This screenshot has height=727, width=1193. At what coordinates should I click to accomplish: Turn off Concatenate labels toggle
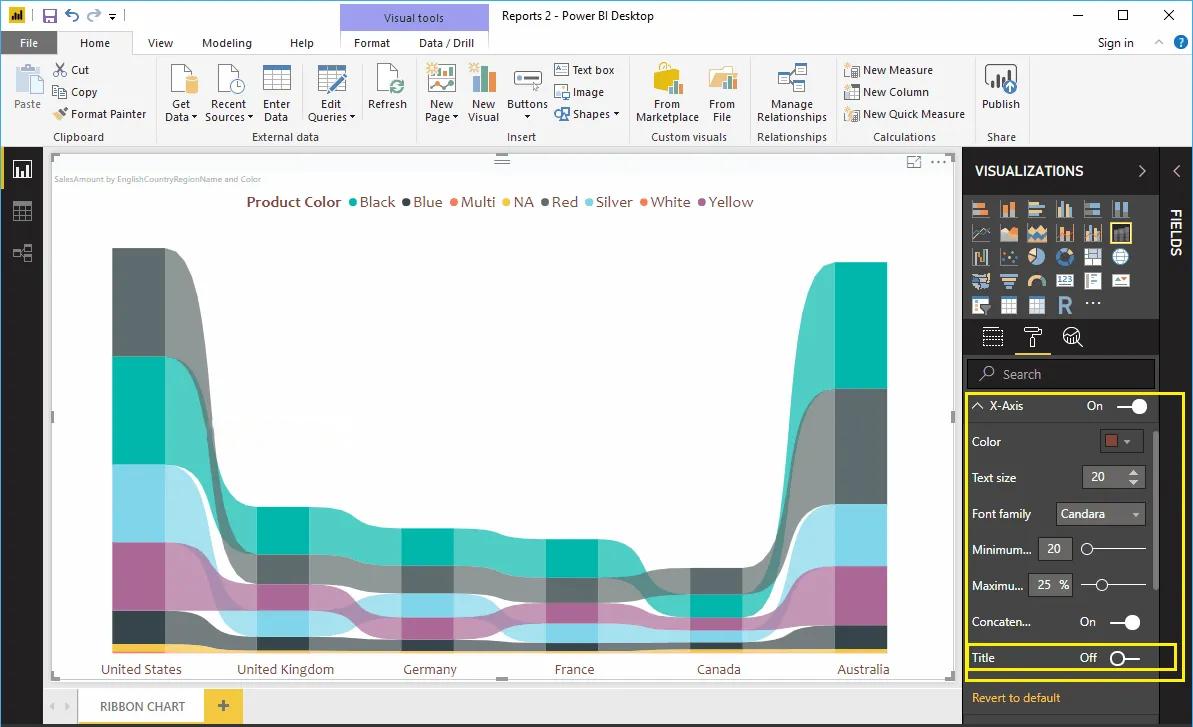pyautogui.click(x=1125, y=622)
